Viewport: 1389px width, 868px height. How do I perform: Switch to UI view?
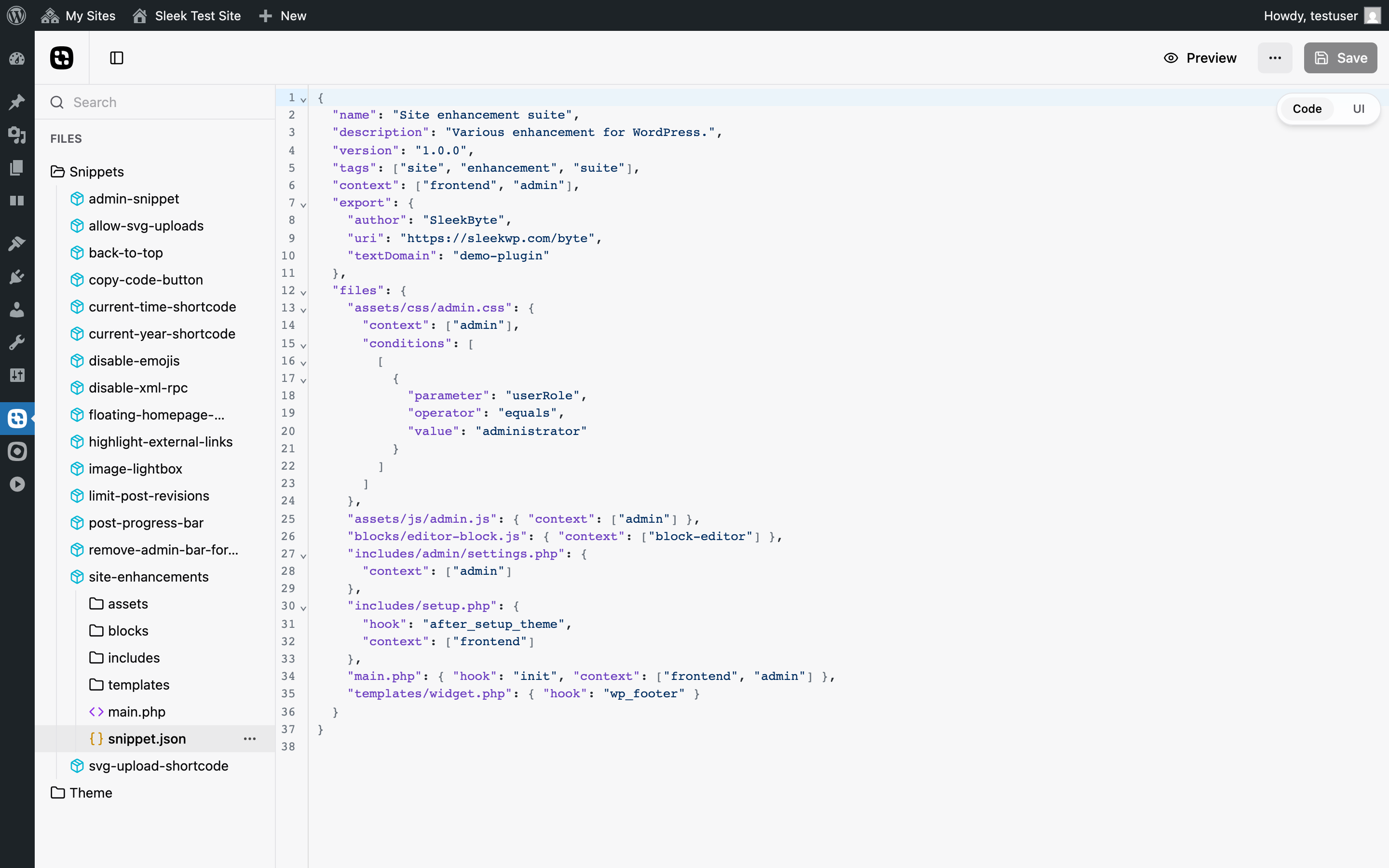[1358, 108]
